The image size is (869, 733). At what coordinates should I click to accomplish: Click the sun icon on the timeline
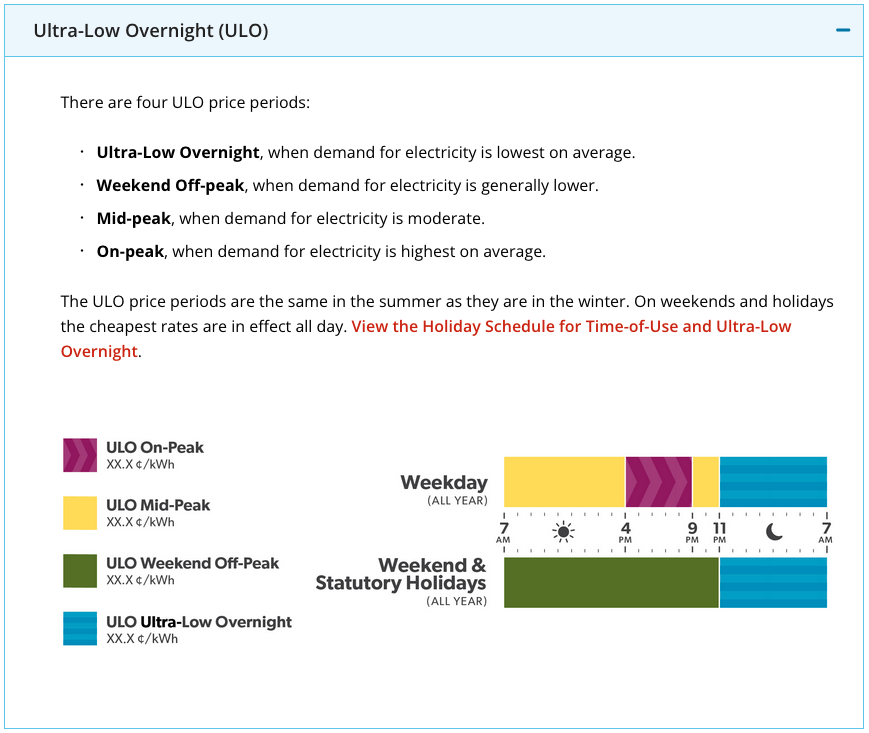[564, 531]
